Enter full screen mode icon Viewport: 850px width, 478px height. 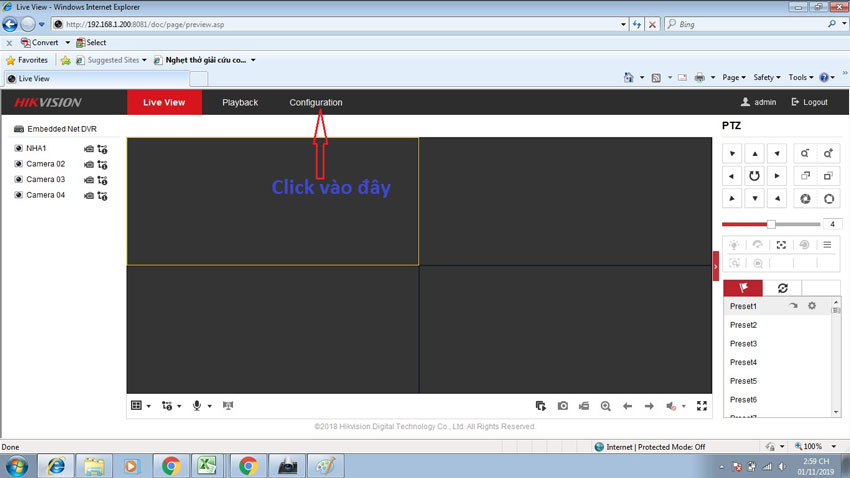tap(702, 406)
